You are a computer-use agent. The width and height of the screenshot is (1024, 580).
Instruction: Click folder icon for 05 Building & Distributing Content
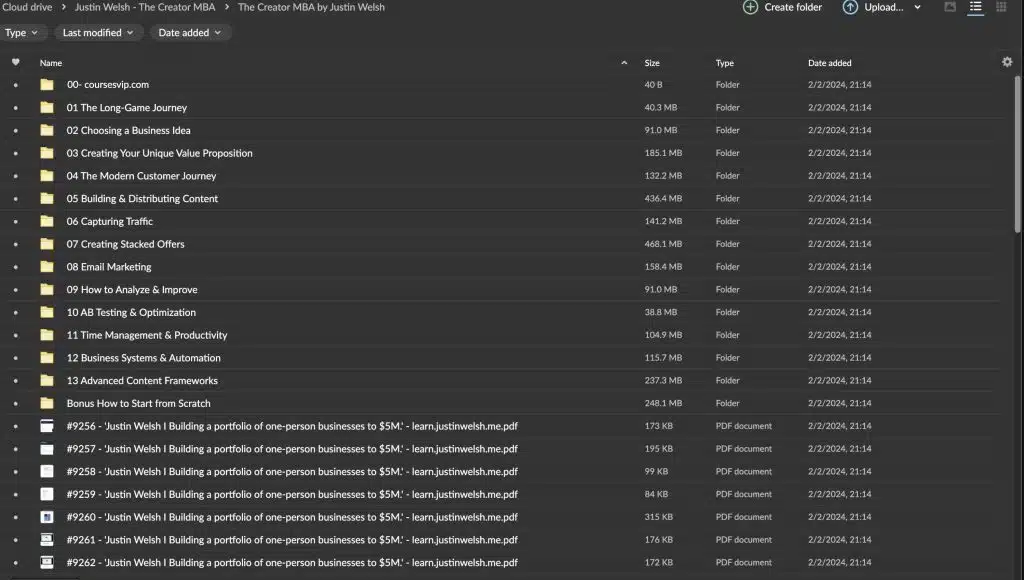tap(47, 199)
